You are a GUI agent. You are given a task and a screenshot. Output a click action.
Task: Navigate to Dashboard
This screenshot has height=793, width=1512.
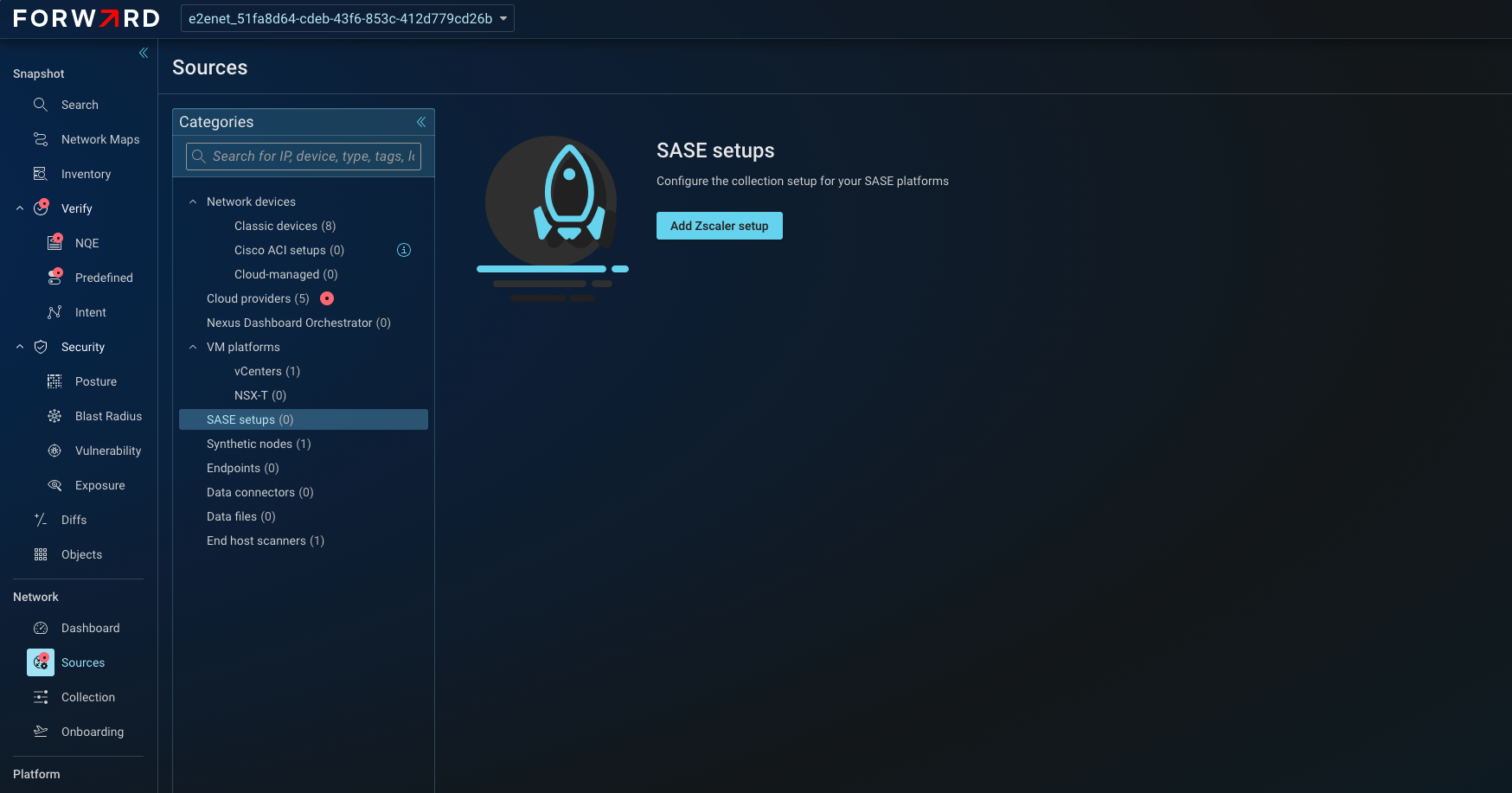point(90,628)
